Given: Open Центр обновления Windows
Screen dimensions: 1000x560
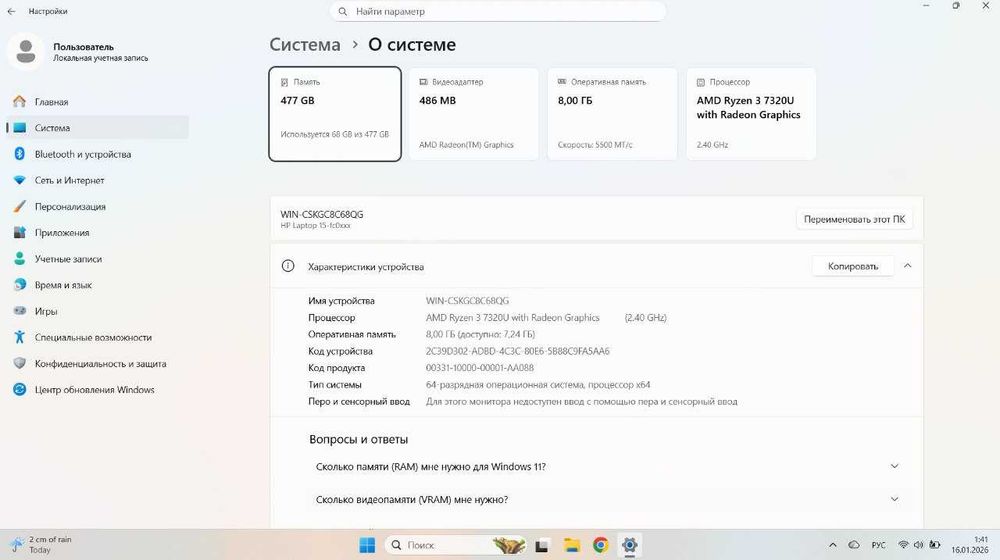Looking at the screenshot, I should [x=98, y=390].
